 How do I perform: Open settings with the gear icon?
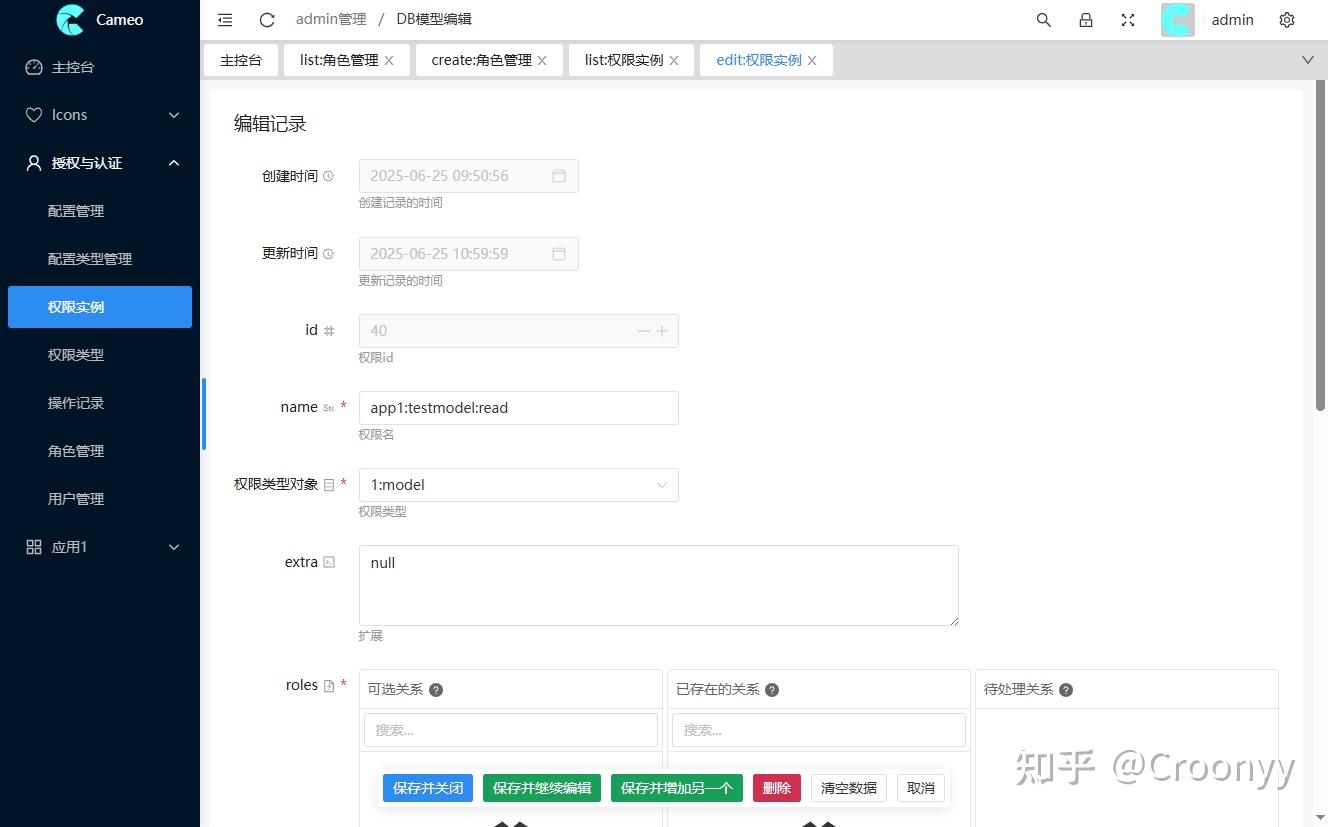point(1287,19)
